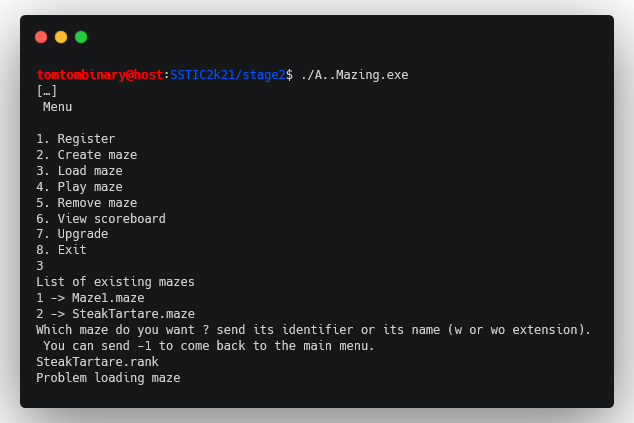Select the '5. Remove maze' menu line
The image size is (634, 423).
pyautogui.click(x=87, y=203)
